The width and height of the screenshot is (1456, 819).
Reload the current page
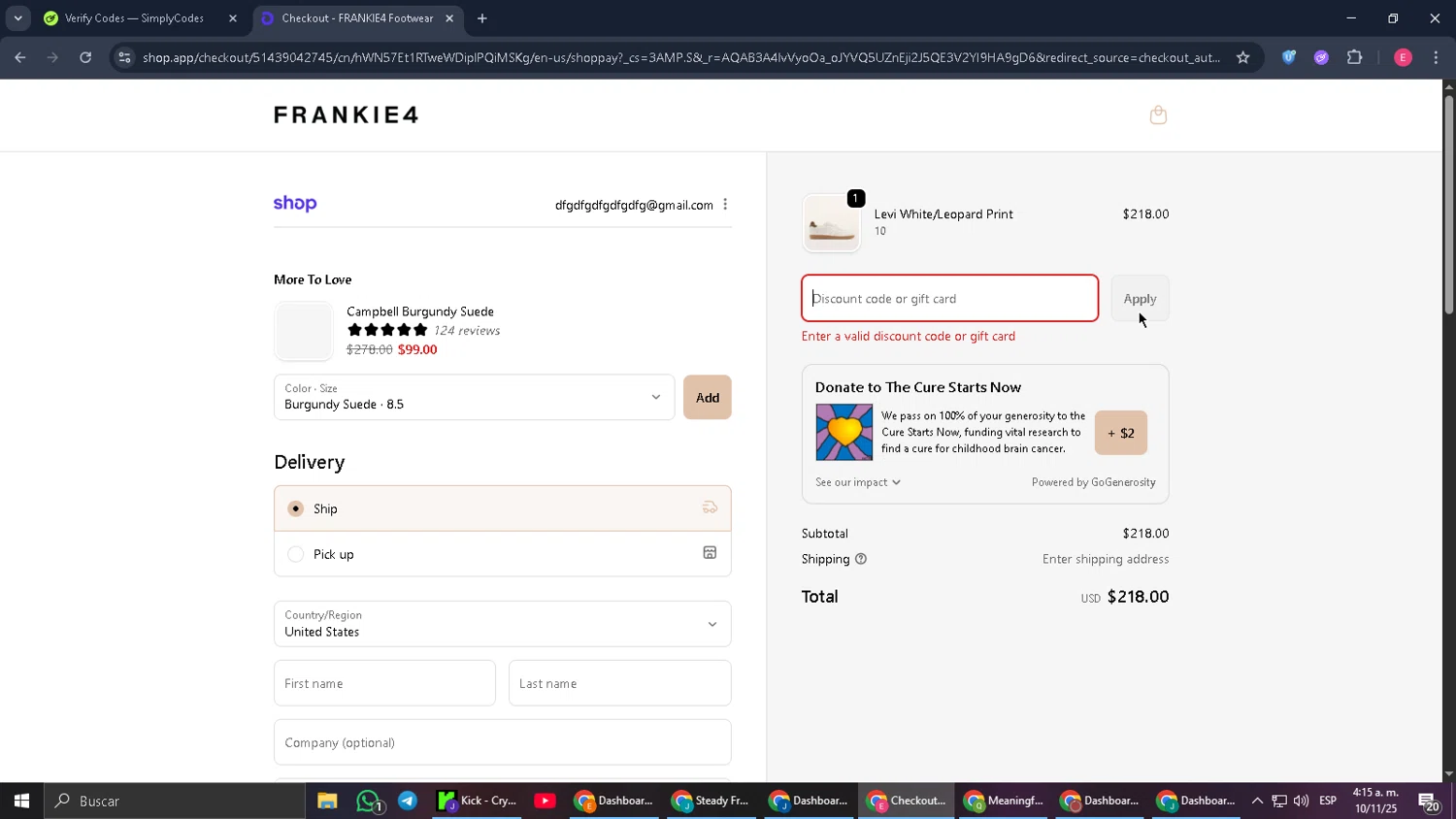85,57
